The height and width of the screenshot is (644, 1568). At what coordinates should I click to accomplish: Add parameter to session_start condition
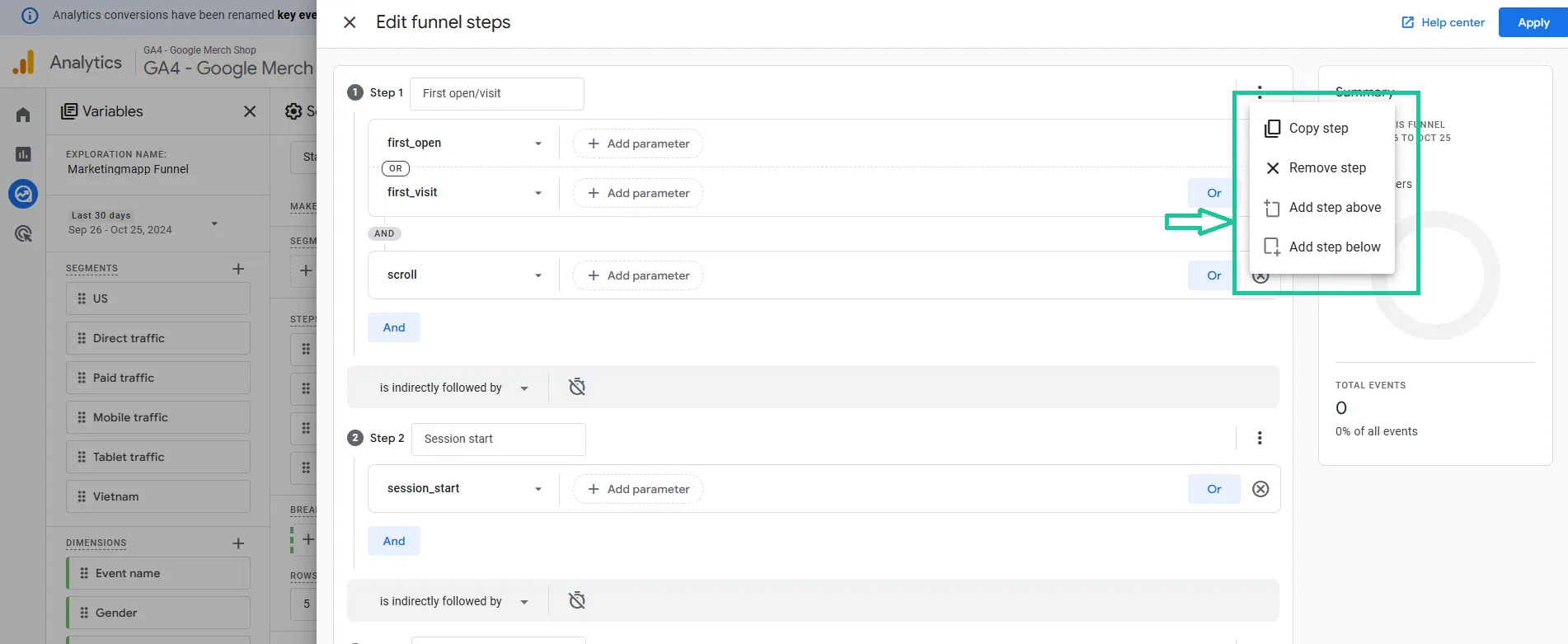tap(638, 489)
